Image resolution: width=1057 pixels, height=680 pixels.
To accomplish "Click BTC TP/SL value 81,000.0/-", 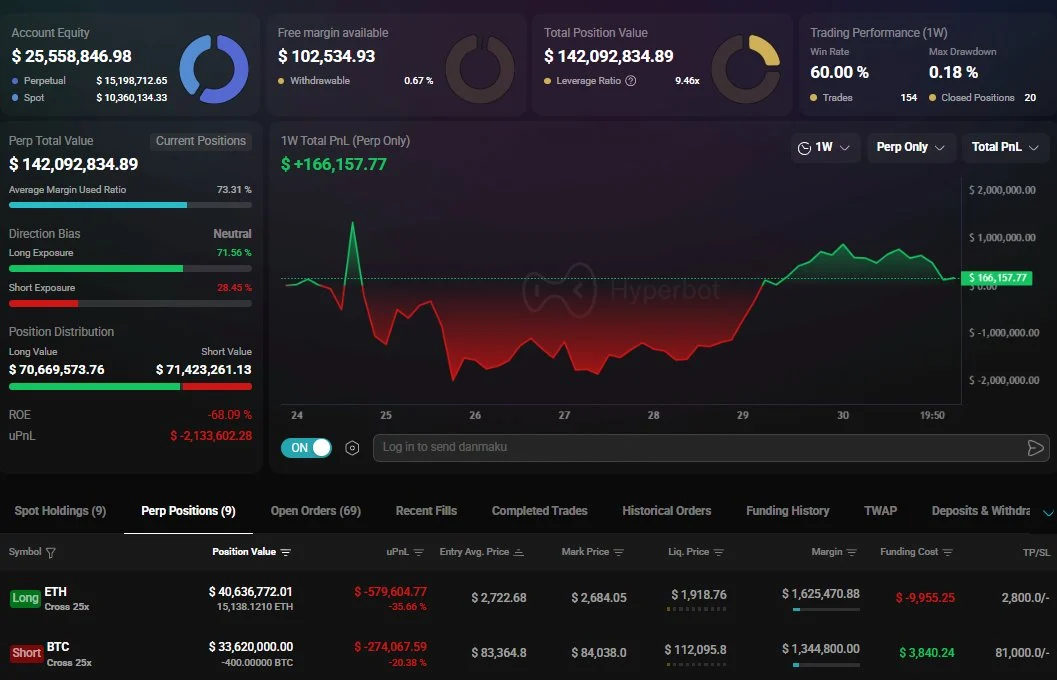I will point(1022,653).
